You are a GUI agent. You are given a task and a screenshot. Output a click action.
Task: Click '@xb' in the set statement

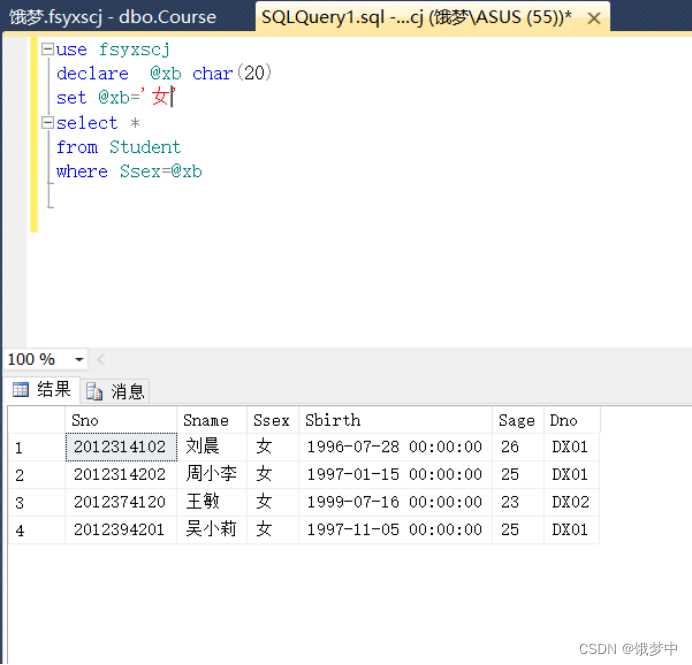click(114, 98)
